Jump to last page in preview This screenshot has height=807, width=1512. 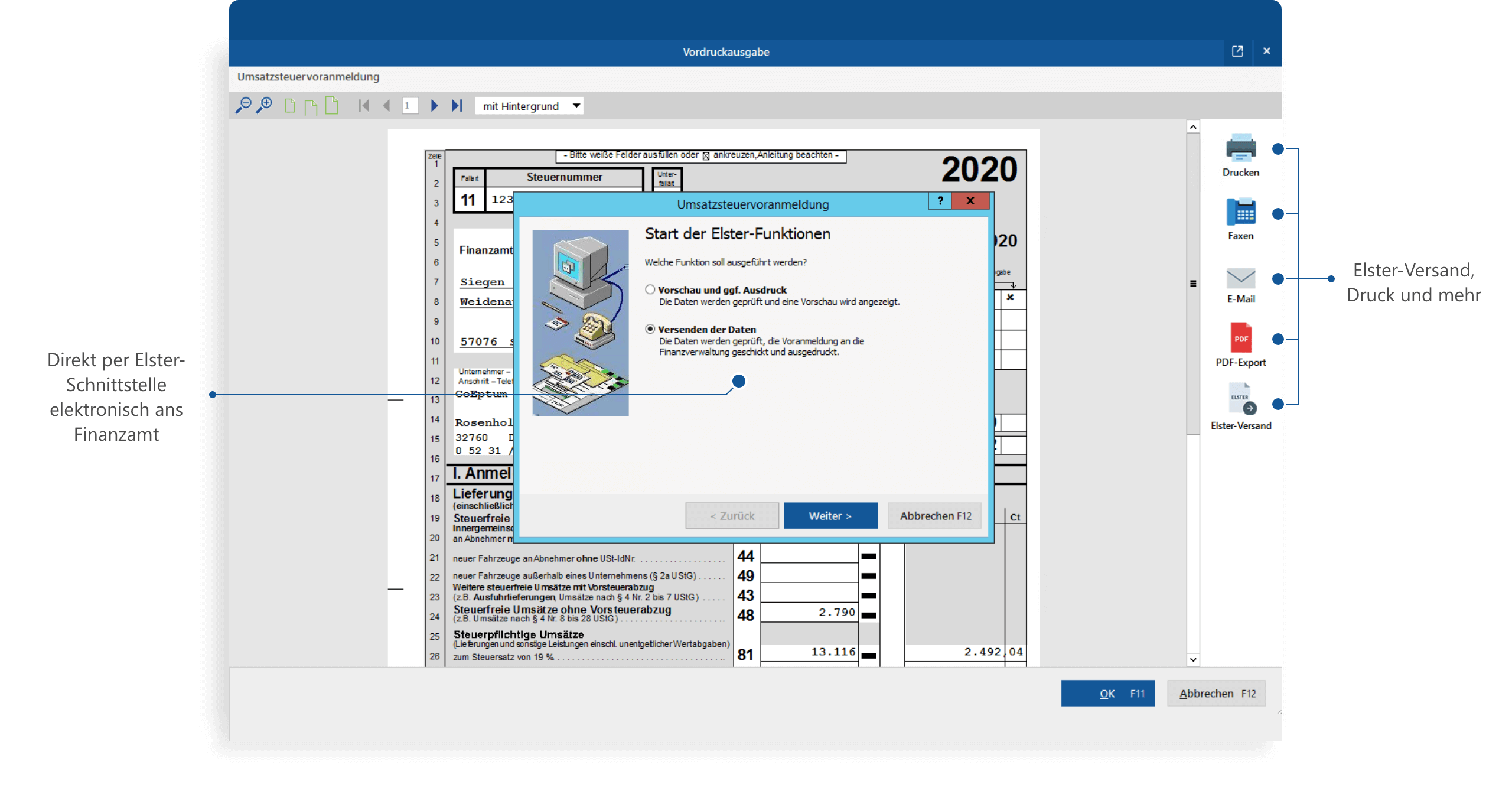(x=457, y=106)
